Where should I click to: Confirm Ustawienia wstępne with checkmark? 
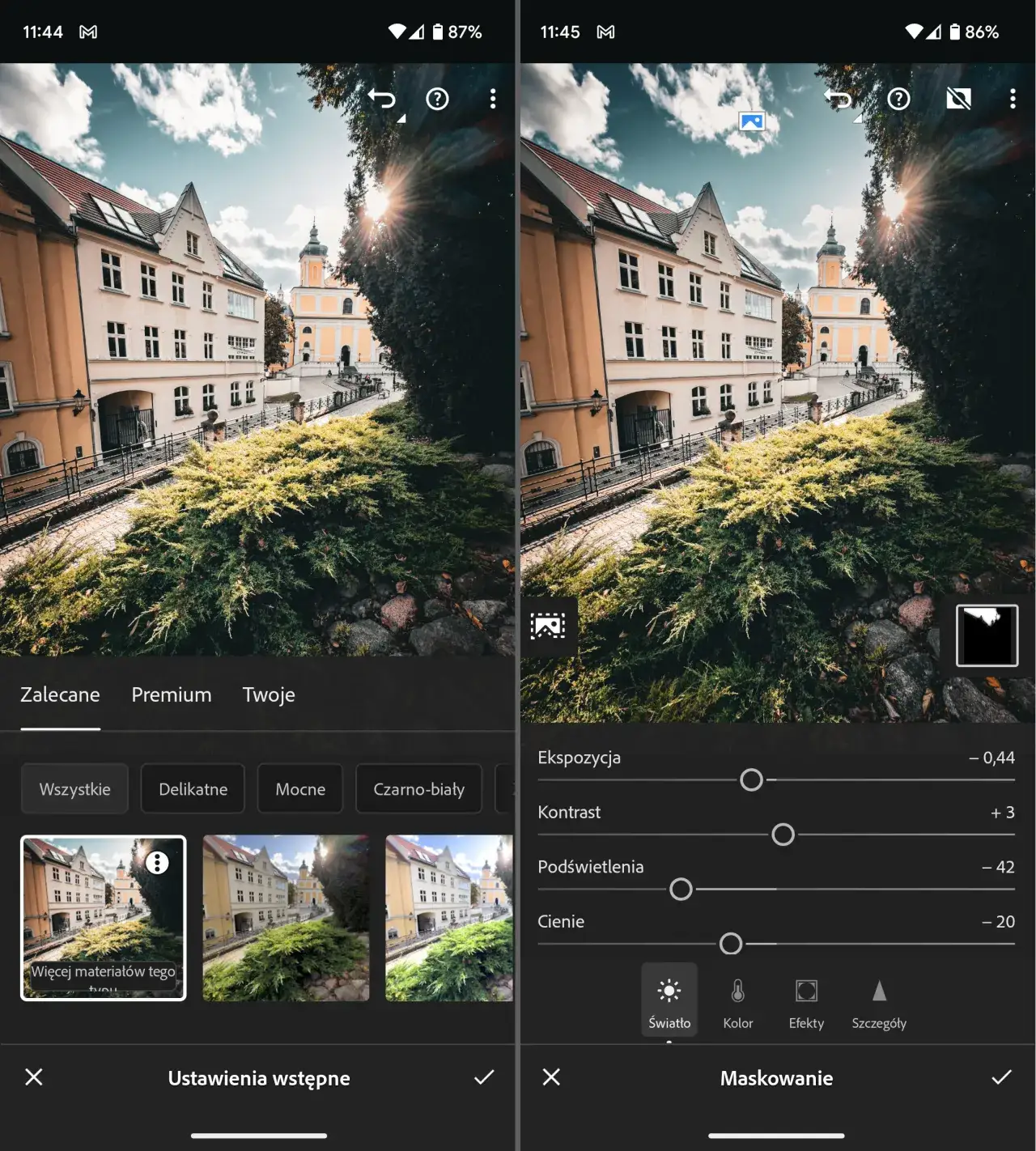click(484, 1077)
